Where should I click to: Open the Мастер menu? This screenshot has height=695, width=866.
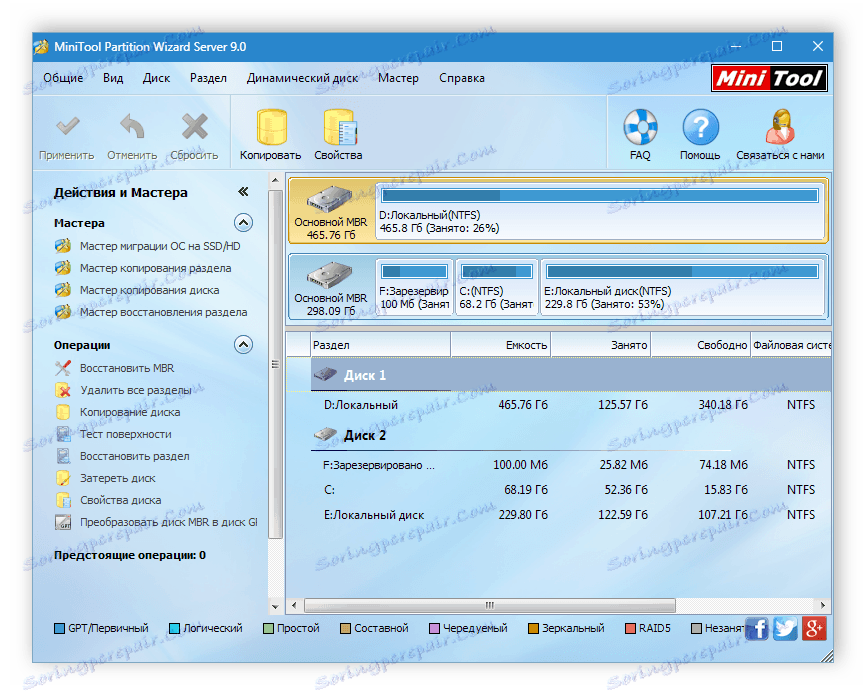point(398,78)
